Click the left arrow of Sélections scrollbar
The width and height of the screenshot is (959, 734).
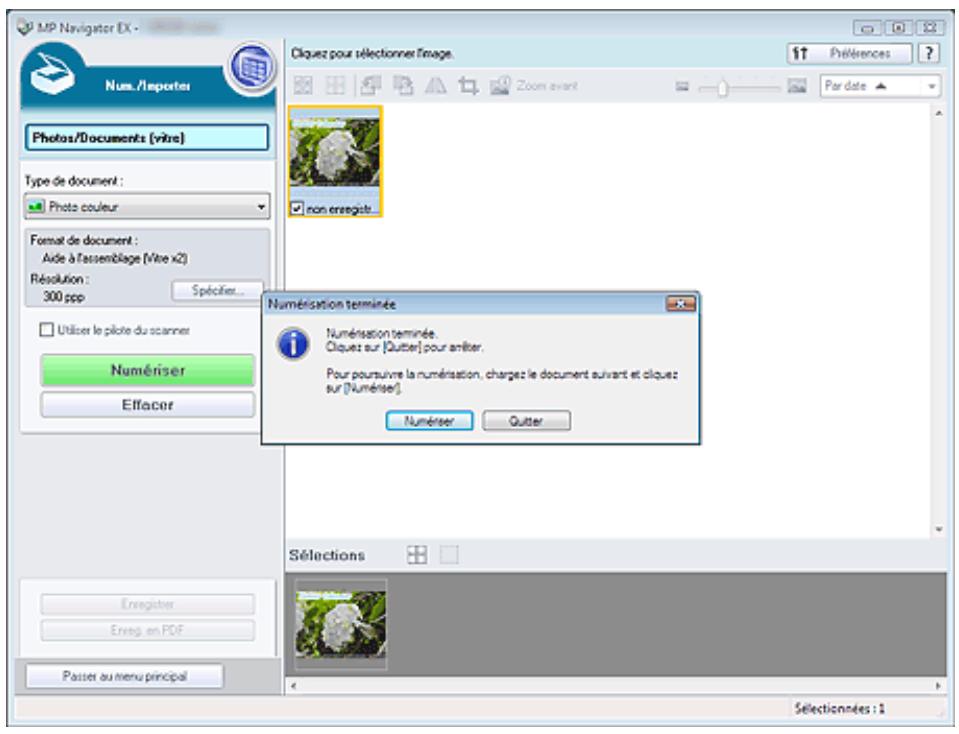294,686
